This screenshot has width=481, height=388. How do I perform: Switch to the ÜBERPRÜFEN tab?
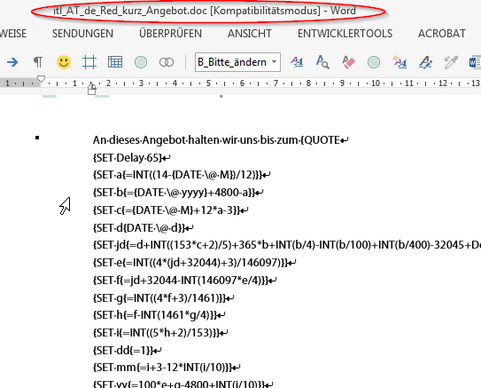[170, 33]
